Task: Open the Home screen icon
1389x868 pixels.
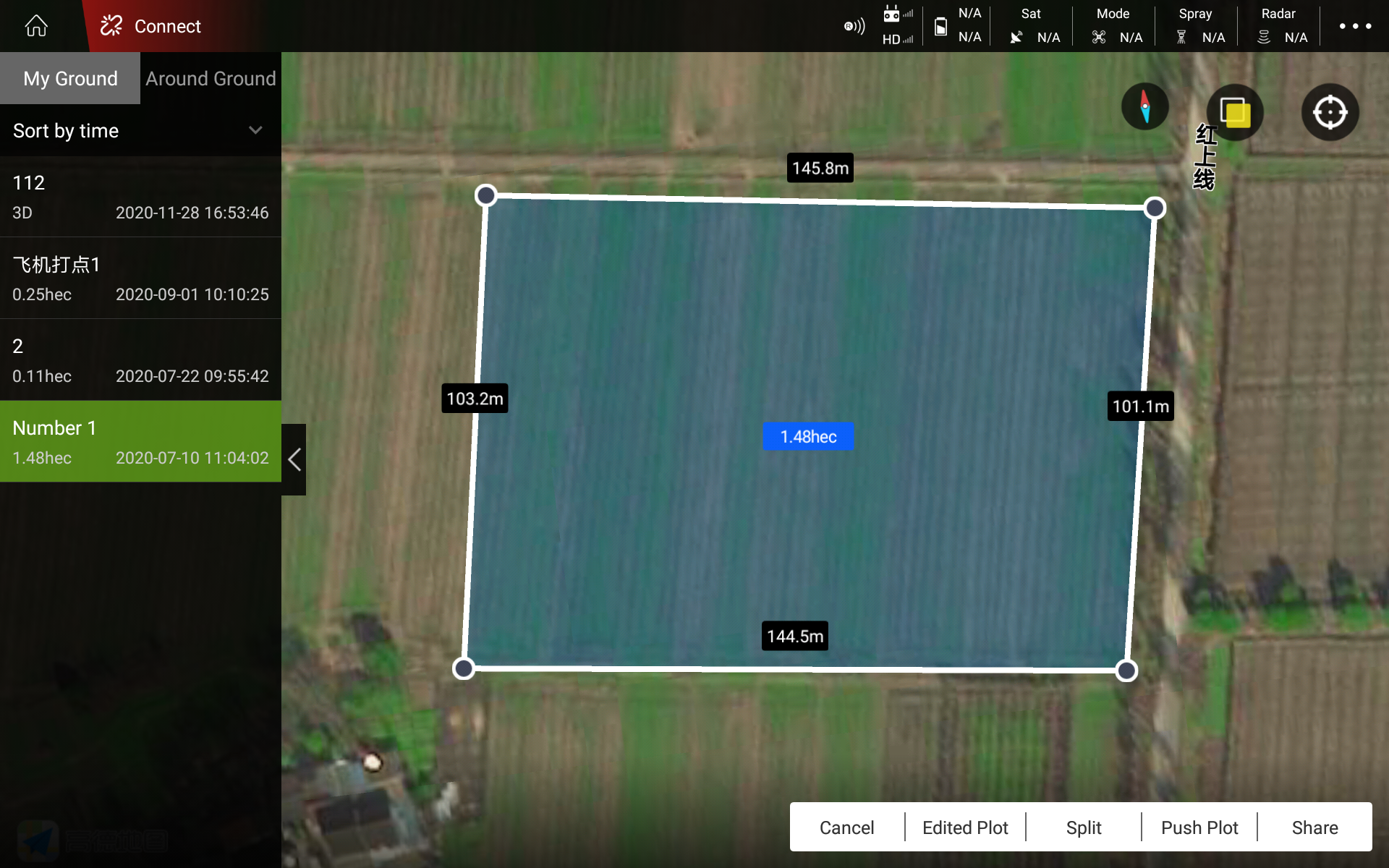Action: (x=35, y=25)
